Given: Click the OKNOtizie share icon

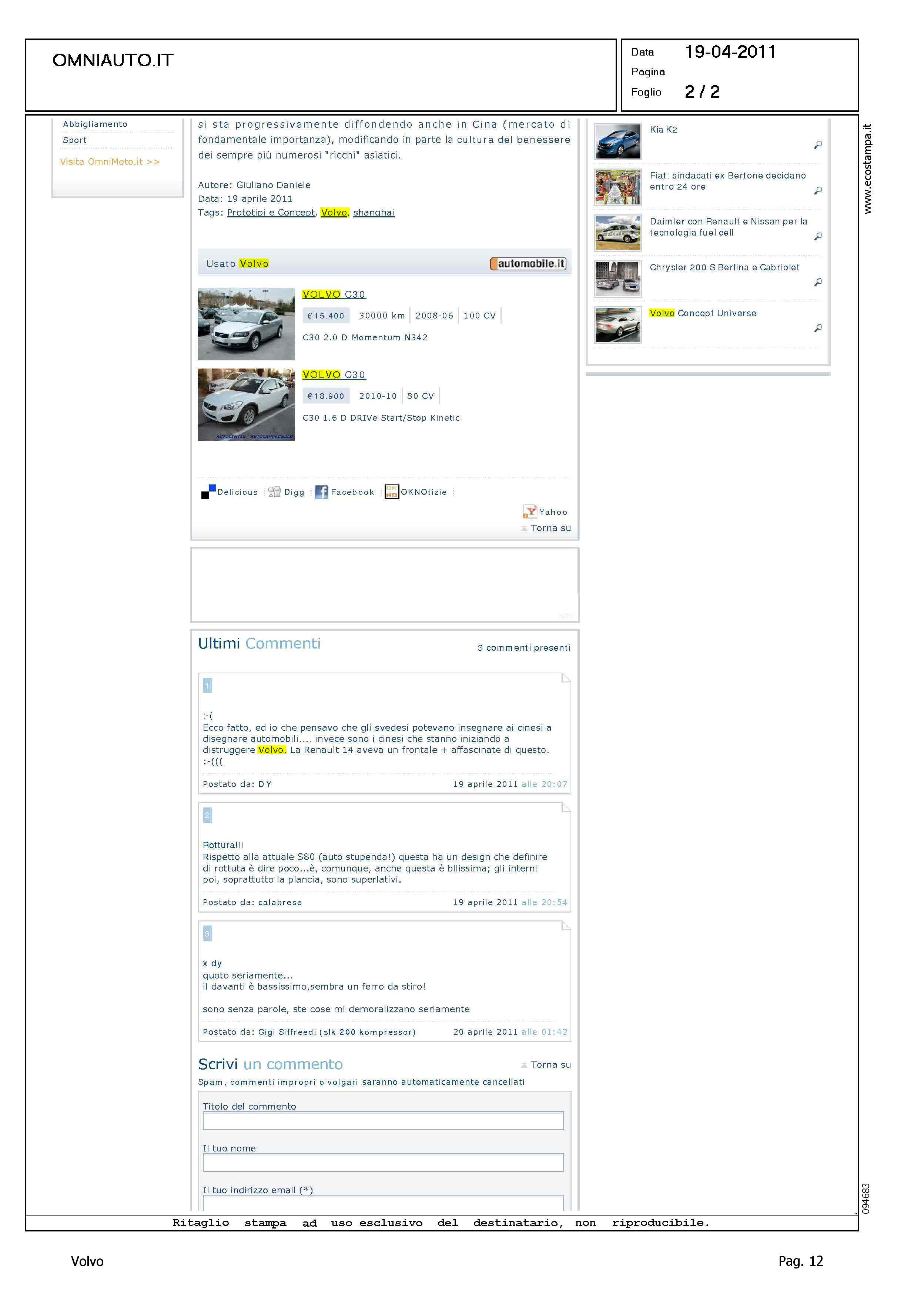Looking at the screenshot, I should tap(391, 492).
